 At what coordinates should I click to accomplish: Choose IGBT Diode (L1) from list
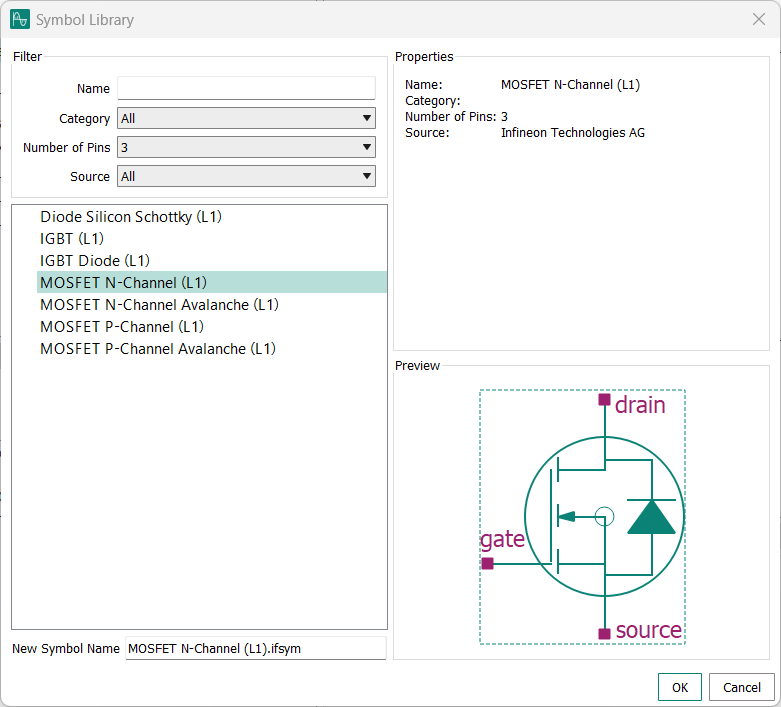[x=95, y=261]
